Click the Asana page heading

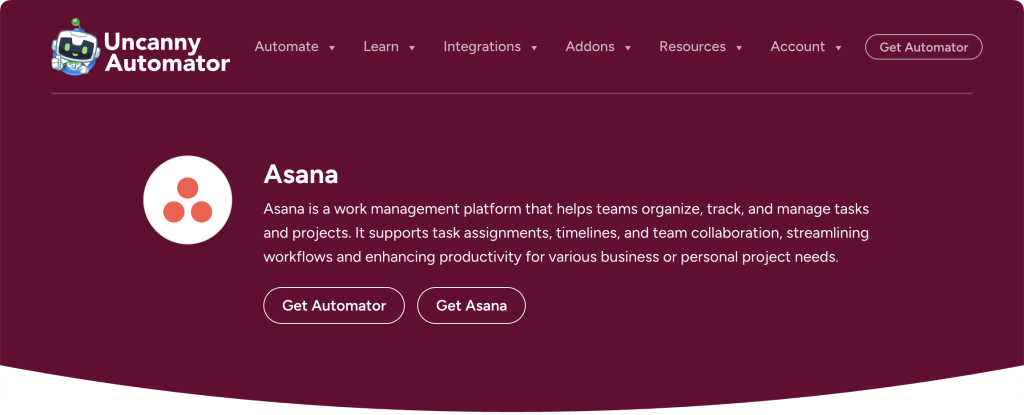[x=301, y=175]
